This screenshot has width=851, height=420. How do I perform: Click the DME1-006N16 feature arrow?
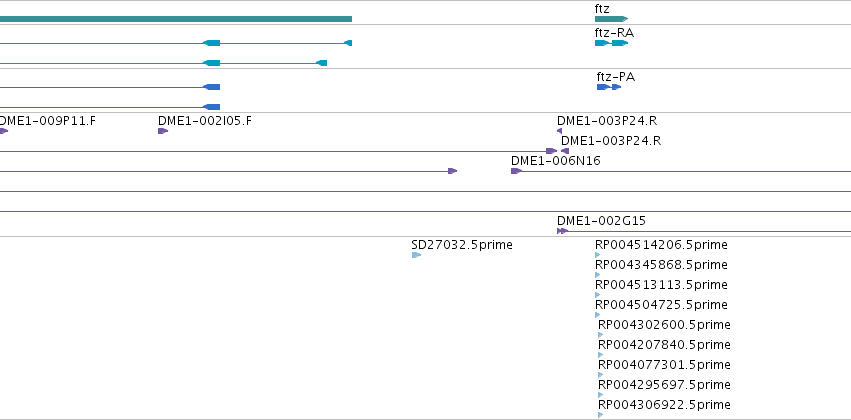(516, 171)
